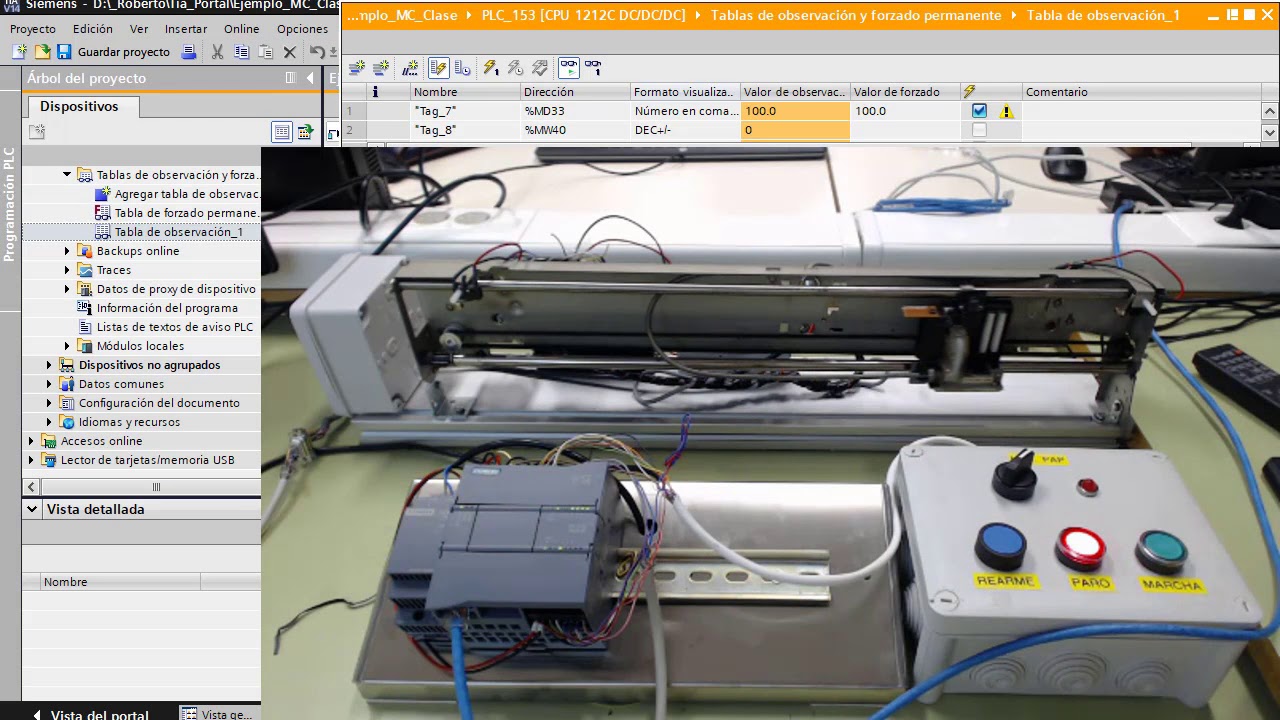Click the Undo arrow icon

(x=316, y=52)
